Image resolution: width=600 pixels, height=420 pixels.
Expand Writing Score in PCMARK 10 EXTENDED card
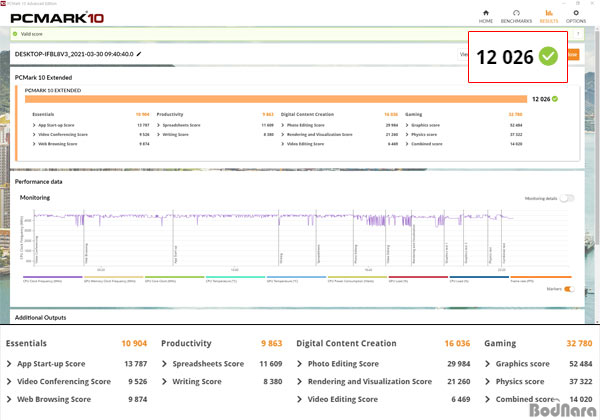click(158, 135)
